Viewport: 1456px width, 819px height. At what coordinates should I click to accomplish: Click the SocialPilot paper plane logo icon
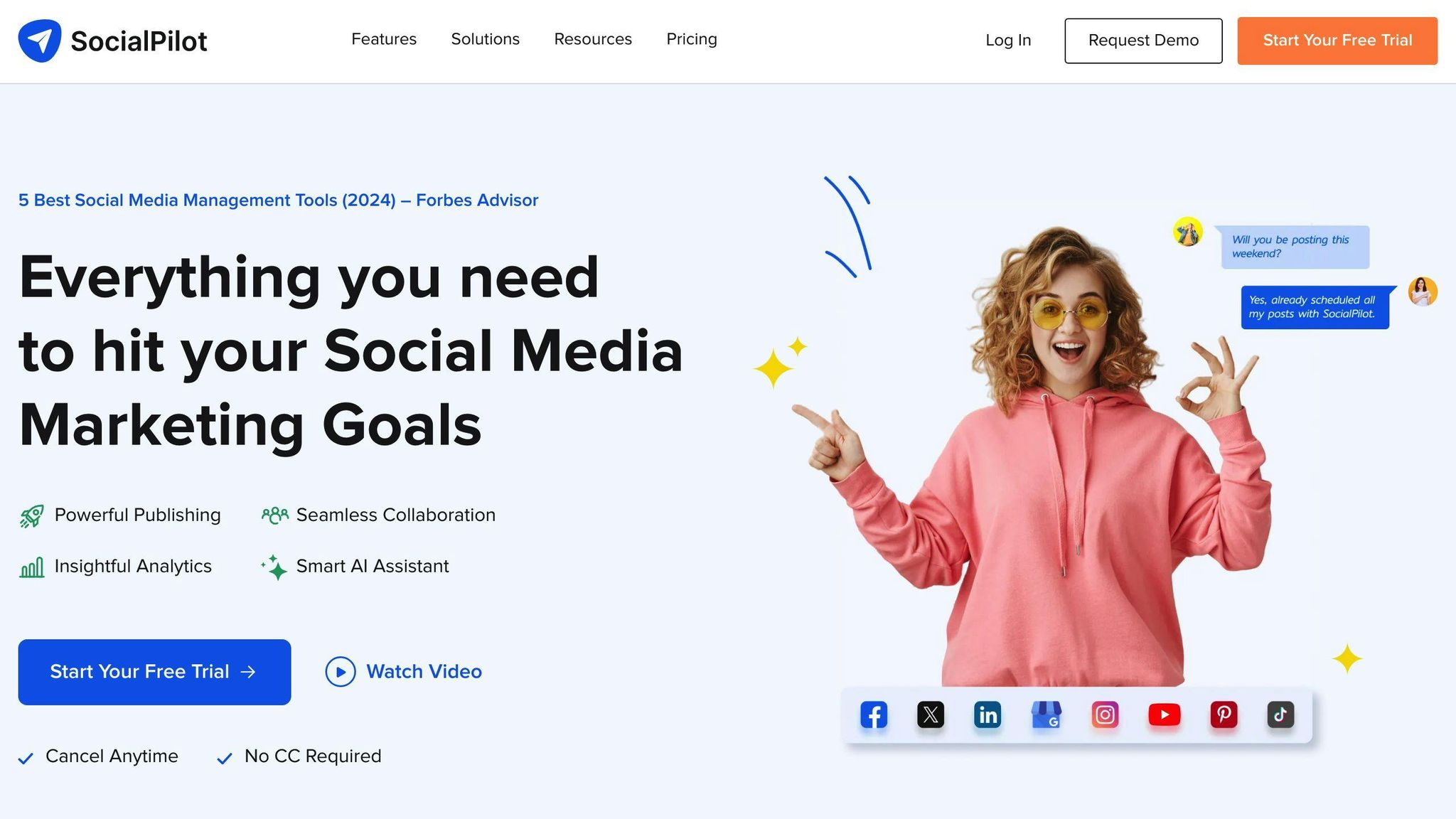(40, 41)
